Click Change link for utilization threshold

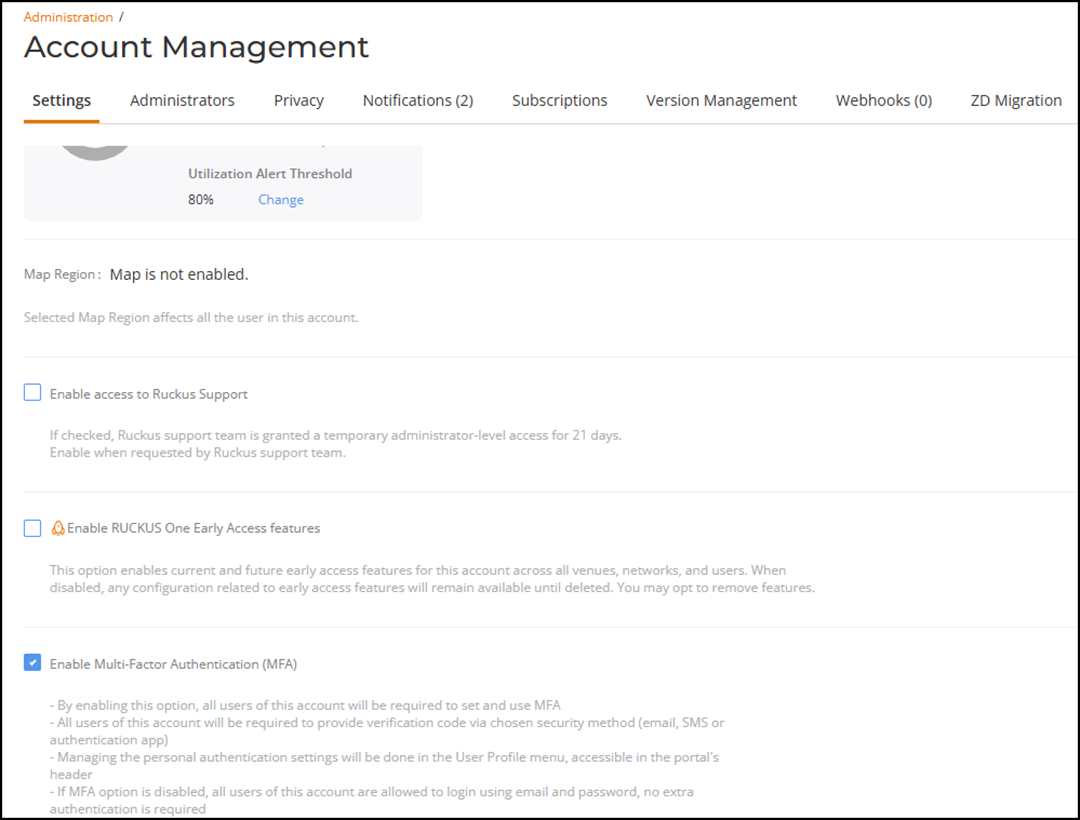pyautogui.click(x=281, y=200)
